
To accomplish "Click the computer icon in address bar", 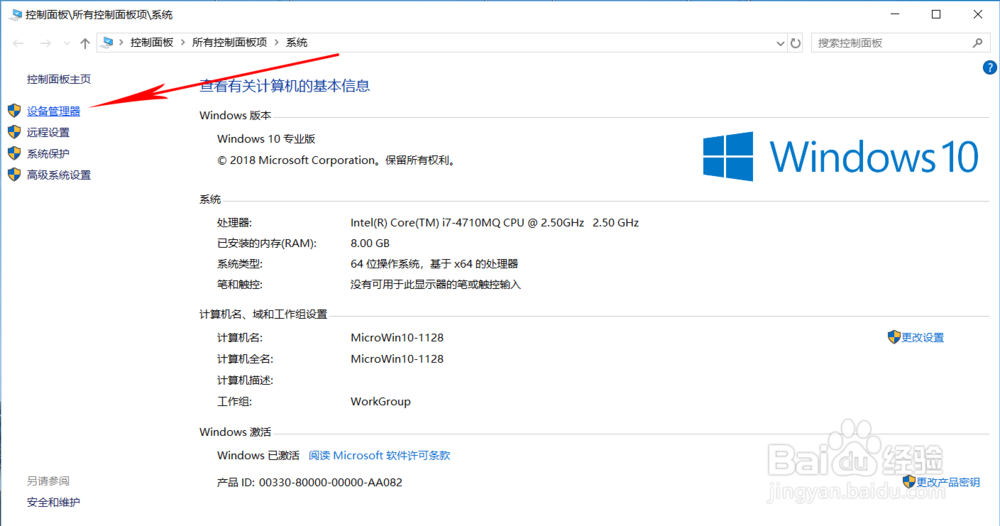I will [x=108, y=43].
